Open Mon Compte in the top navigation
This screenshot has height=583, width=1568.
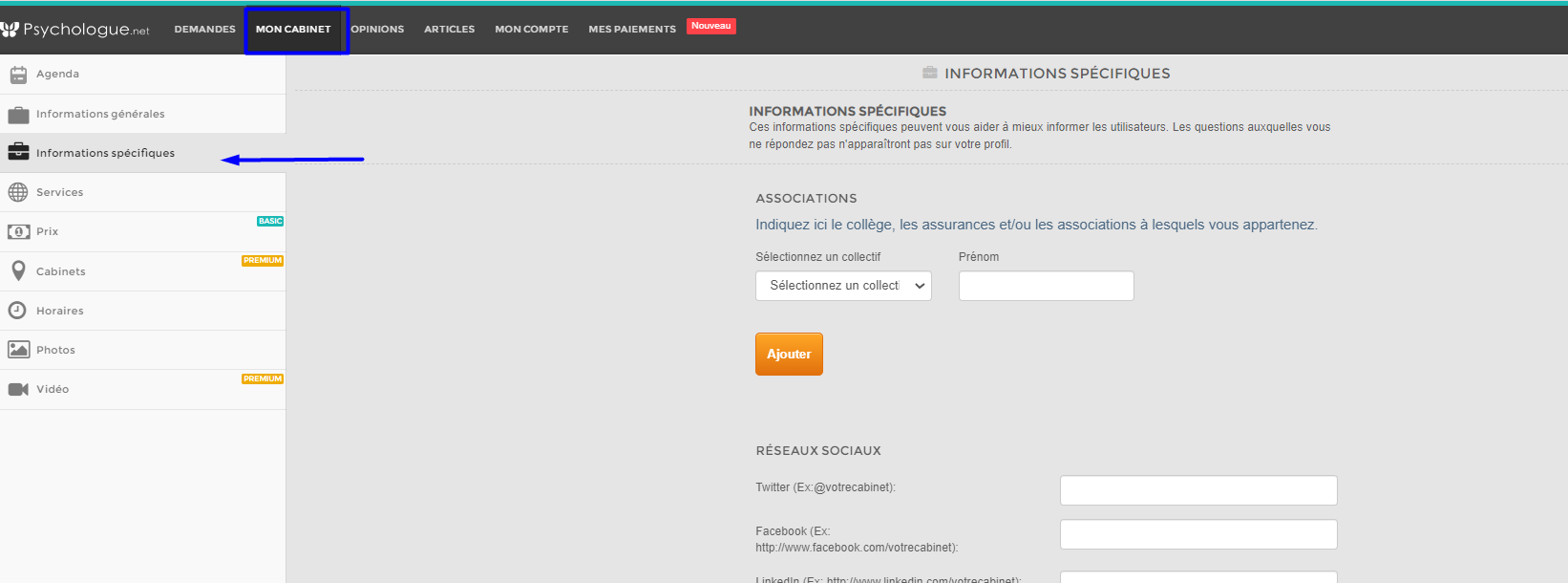point(531,30)
